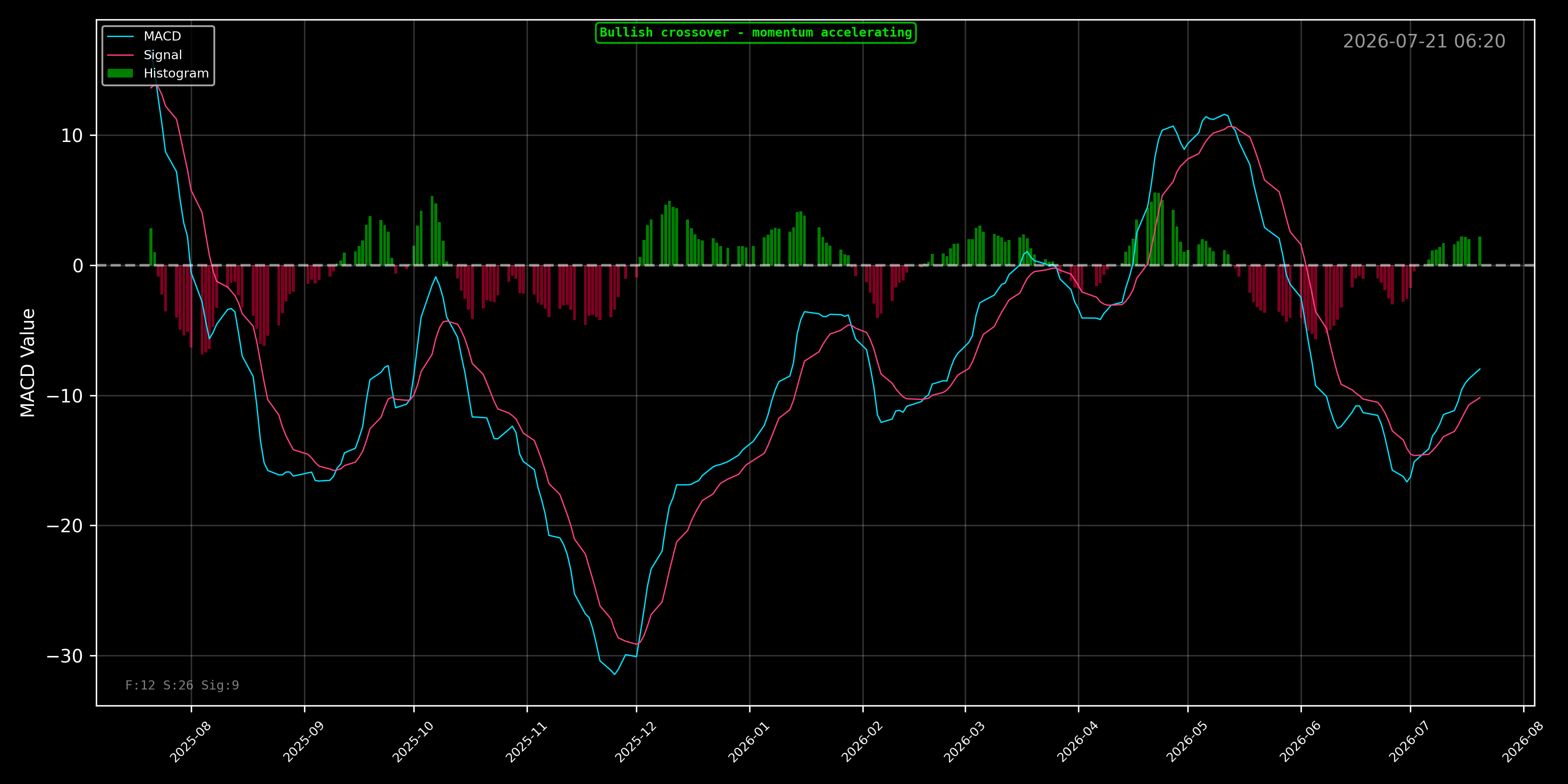Click the MACD legend entry
Viewport: 1568px width, 784px height.
click(144, 37)
